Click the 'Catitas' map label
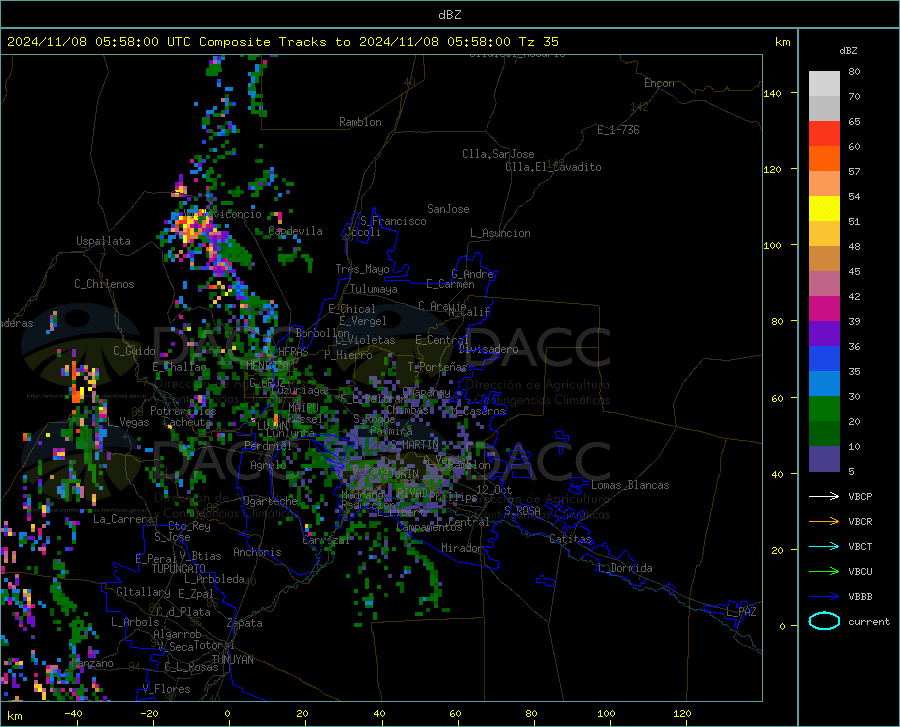The image size is (900, 727). point(570,539)
